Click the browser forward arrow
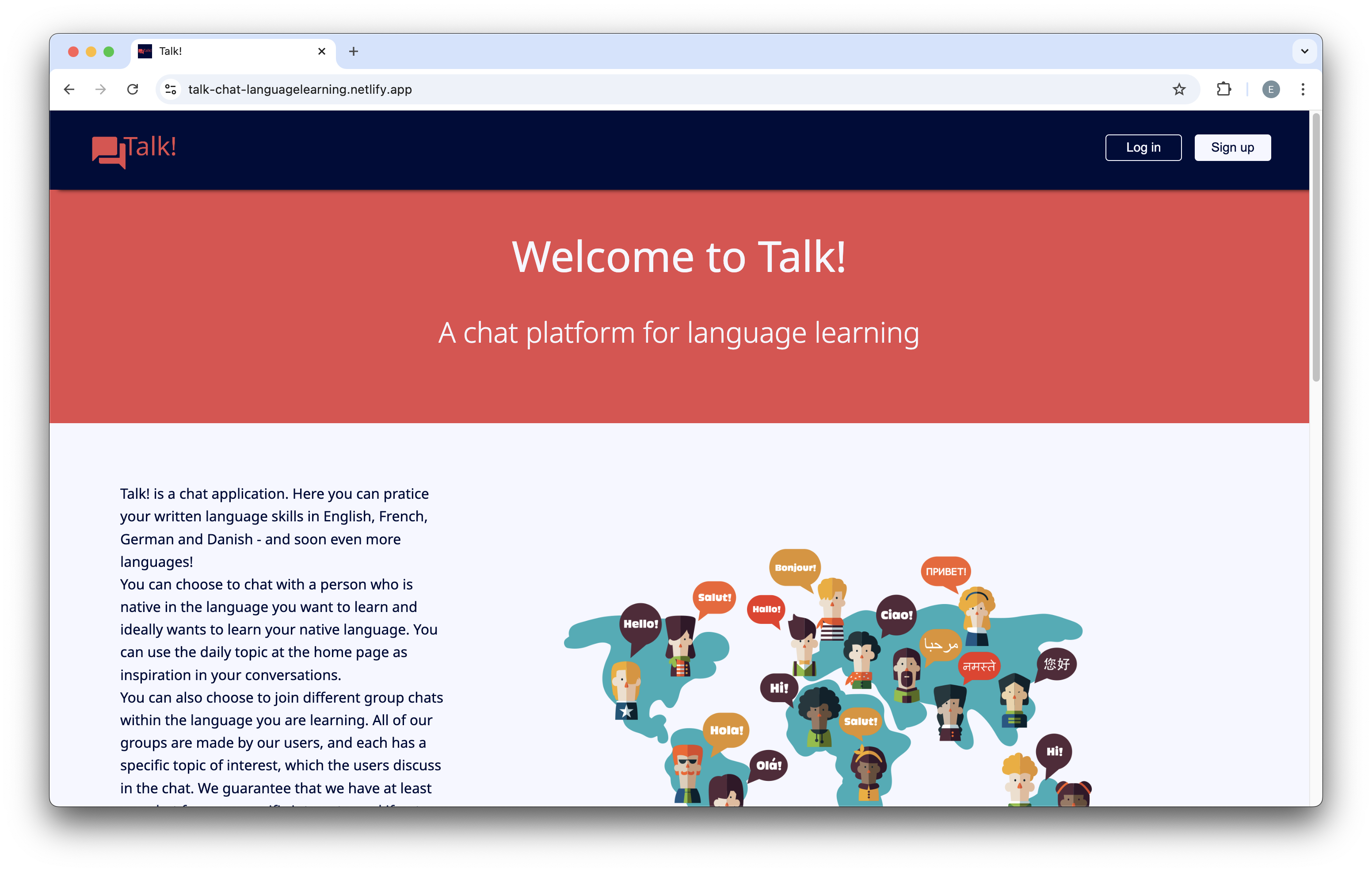Screen dimensions: 1372x872 click(101, 89)
